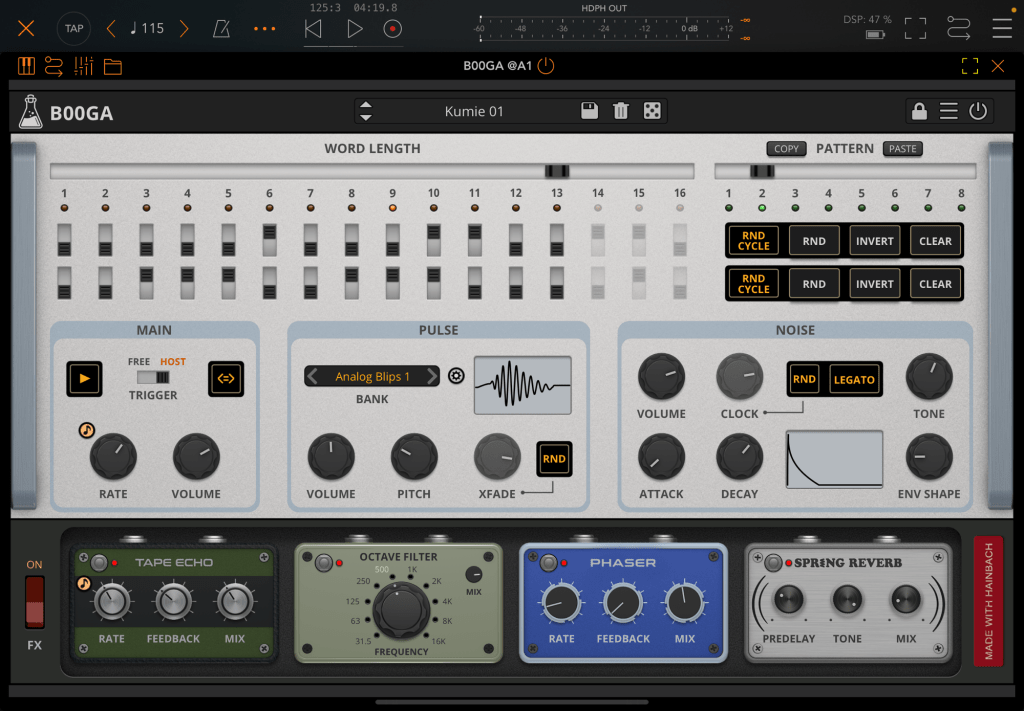Select next pulse bank with right arrow

[431, 376]
